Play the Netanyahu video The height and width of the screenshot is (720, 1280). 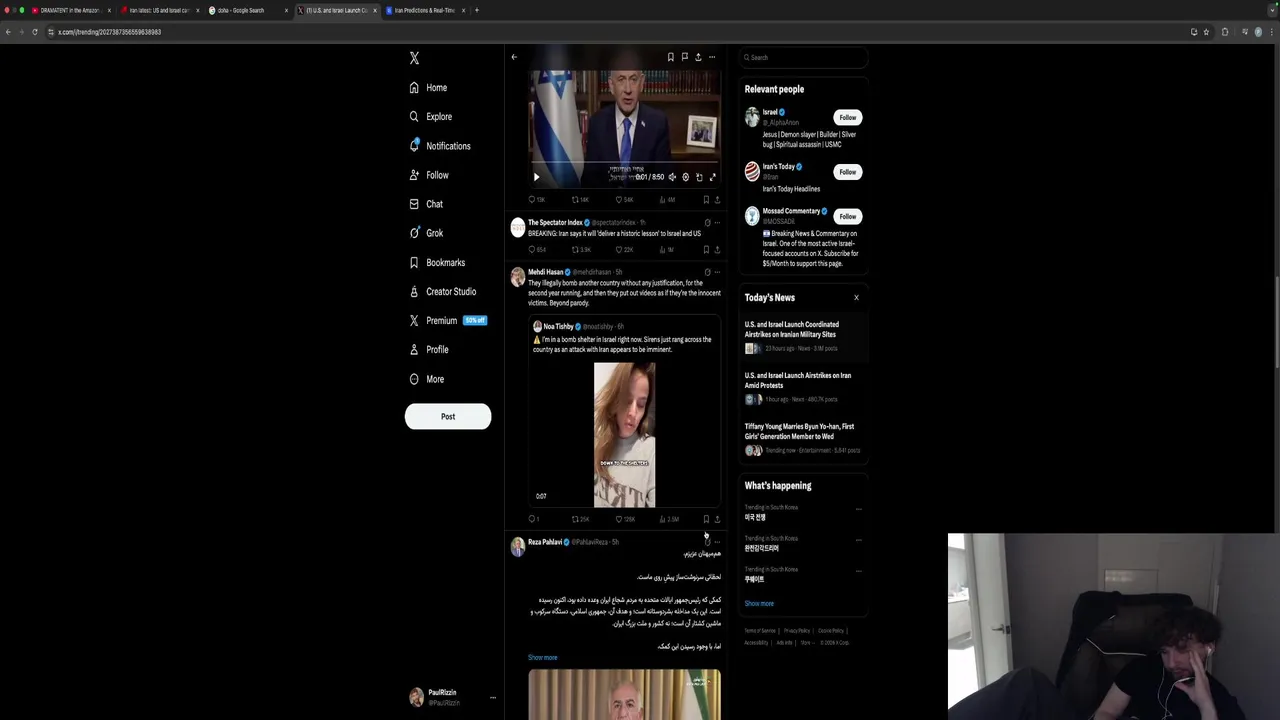pos(536,177)
